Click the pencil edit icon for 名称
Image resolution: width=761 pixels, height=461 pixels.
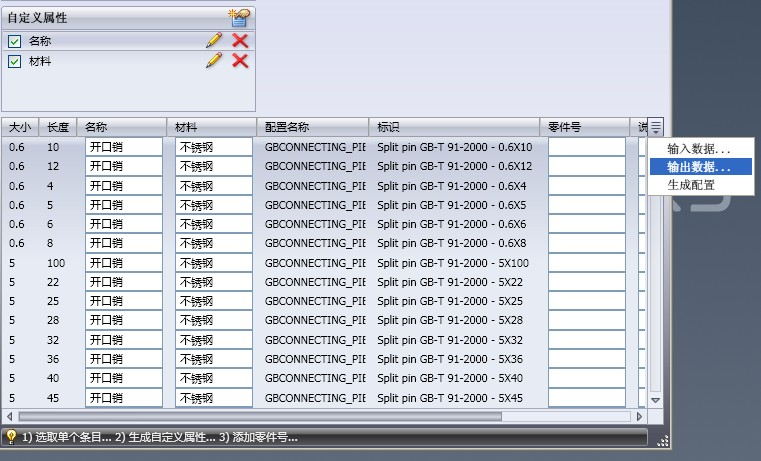[214, 40]
